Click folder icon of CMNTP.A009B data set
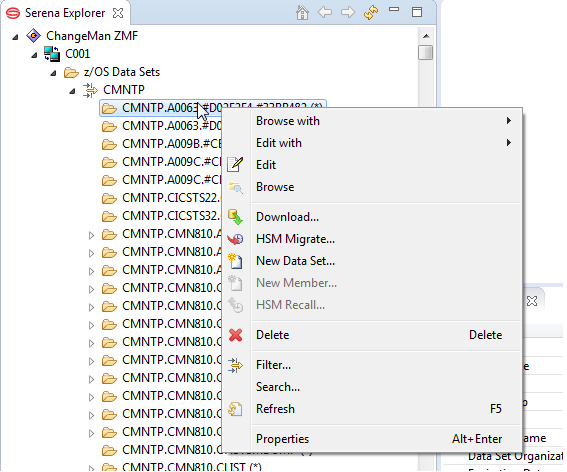Image resolution: width=567 pixels, height=472 pixels. pyautogui.click(x=109, y=144)
